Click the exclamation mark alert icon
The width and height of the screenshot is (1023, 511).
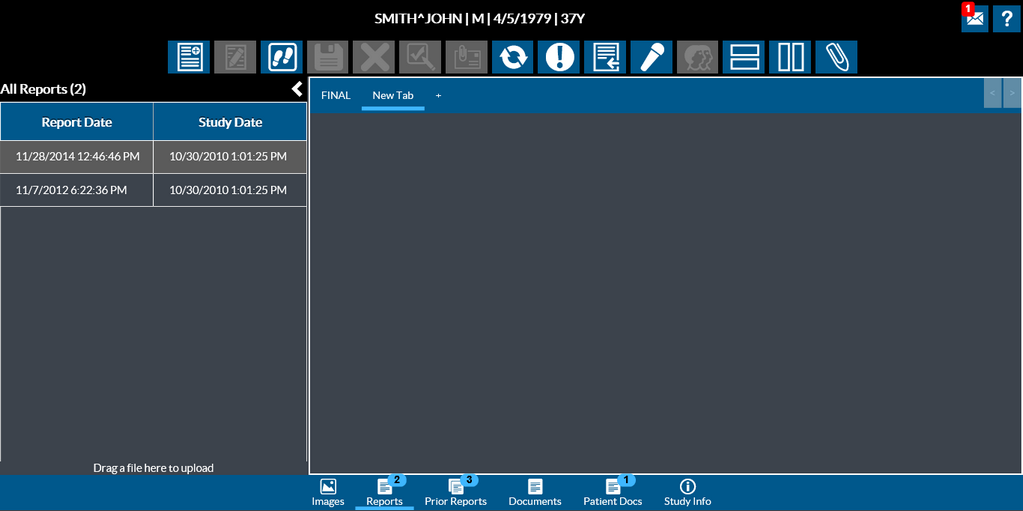click(559, 57)
